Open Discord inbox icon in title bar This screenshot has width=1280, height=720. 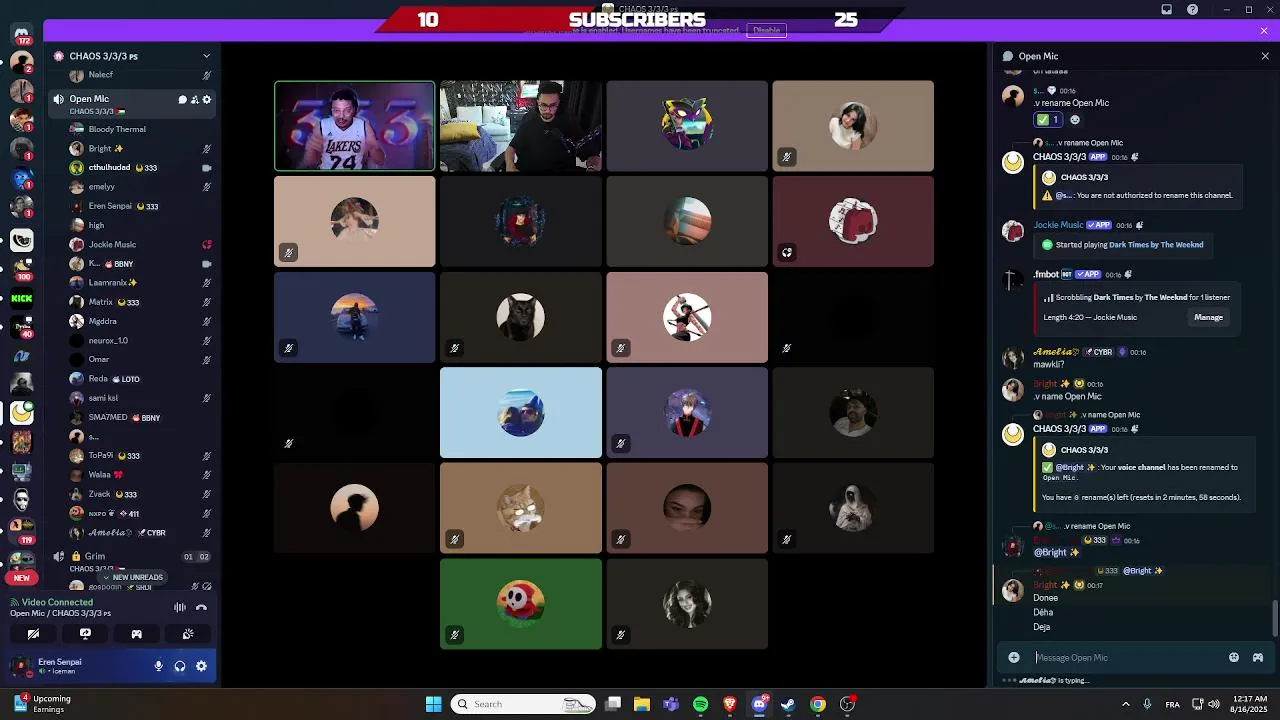click(x=1166, y=9)
